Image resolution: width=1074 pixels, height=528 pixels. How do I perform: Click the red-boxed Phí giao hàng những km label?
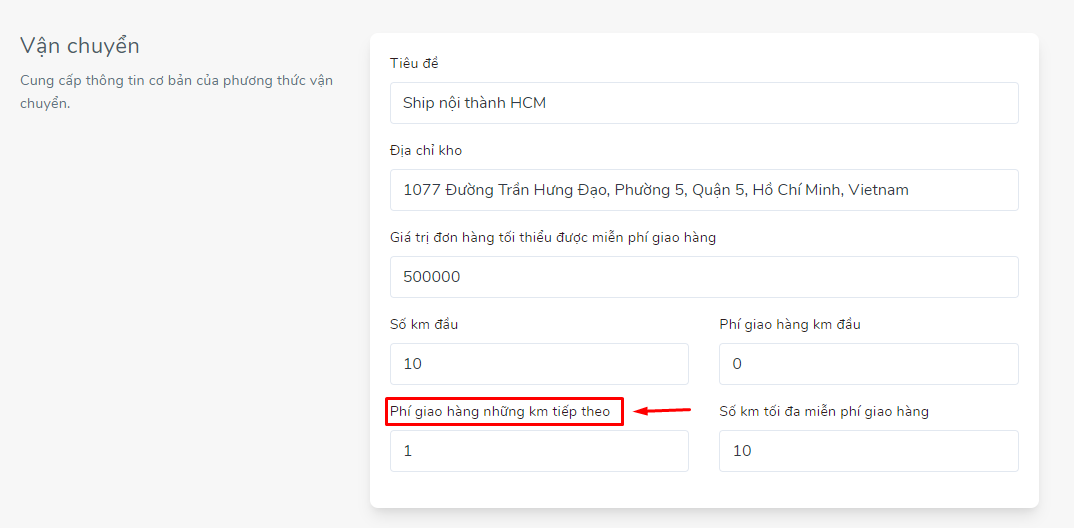click(500, 412)
